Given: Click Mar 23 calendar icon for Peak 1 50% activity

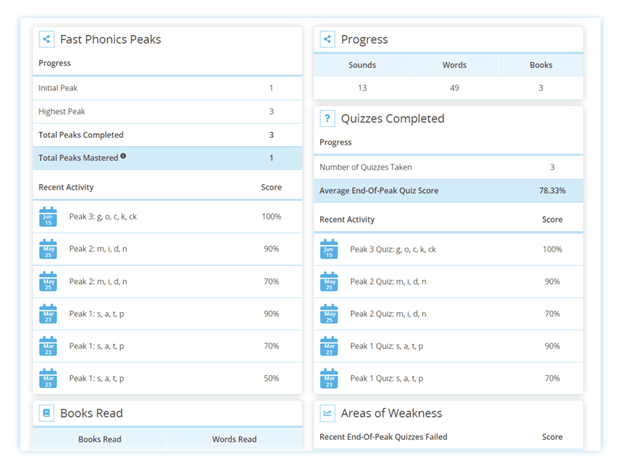Looking at the screenshot, I should pyautogui.click(x=48, y=378).
